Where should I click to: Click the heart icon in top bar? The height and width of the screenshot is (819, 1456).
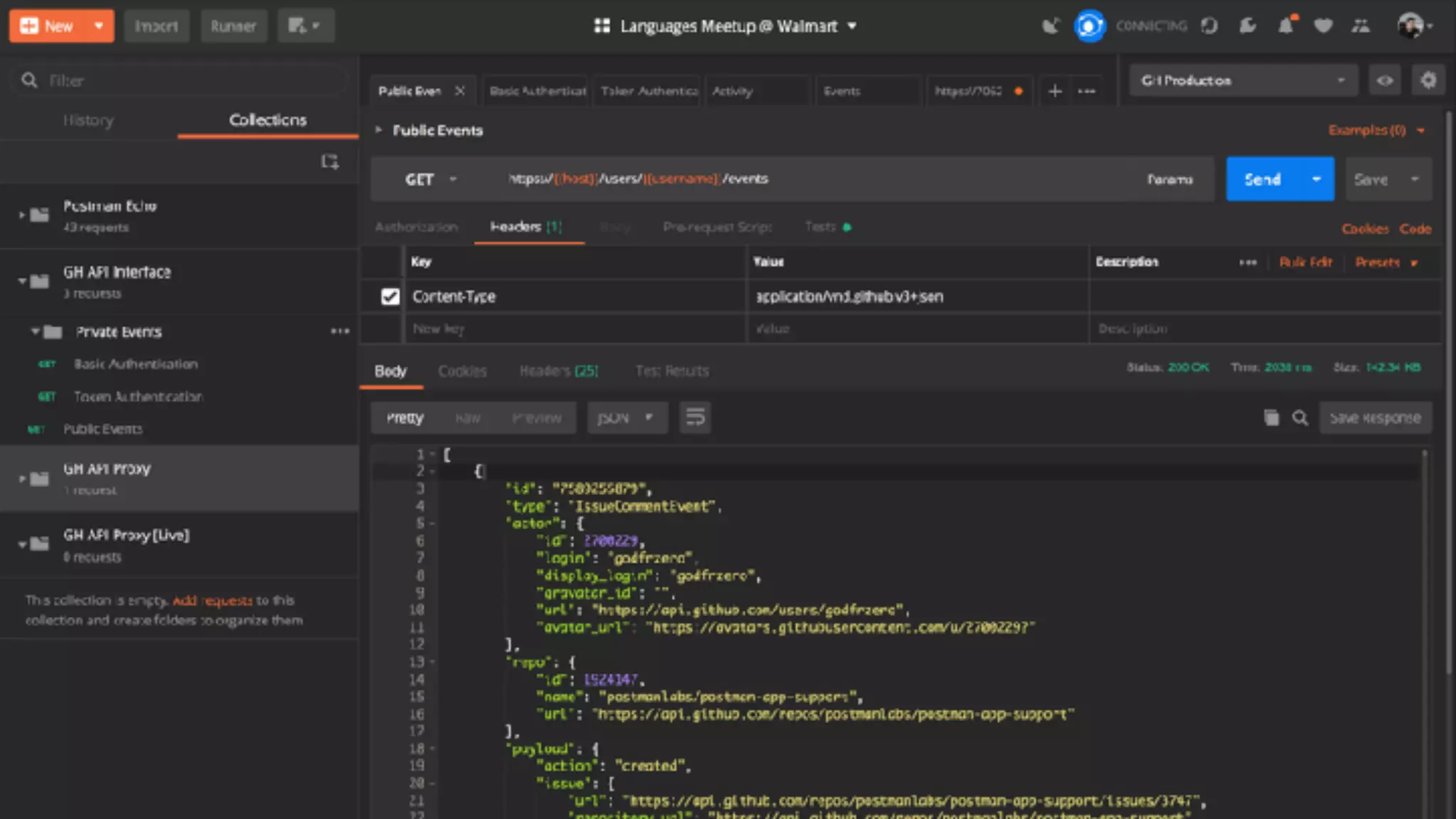coord(1322,26)
